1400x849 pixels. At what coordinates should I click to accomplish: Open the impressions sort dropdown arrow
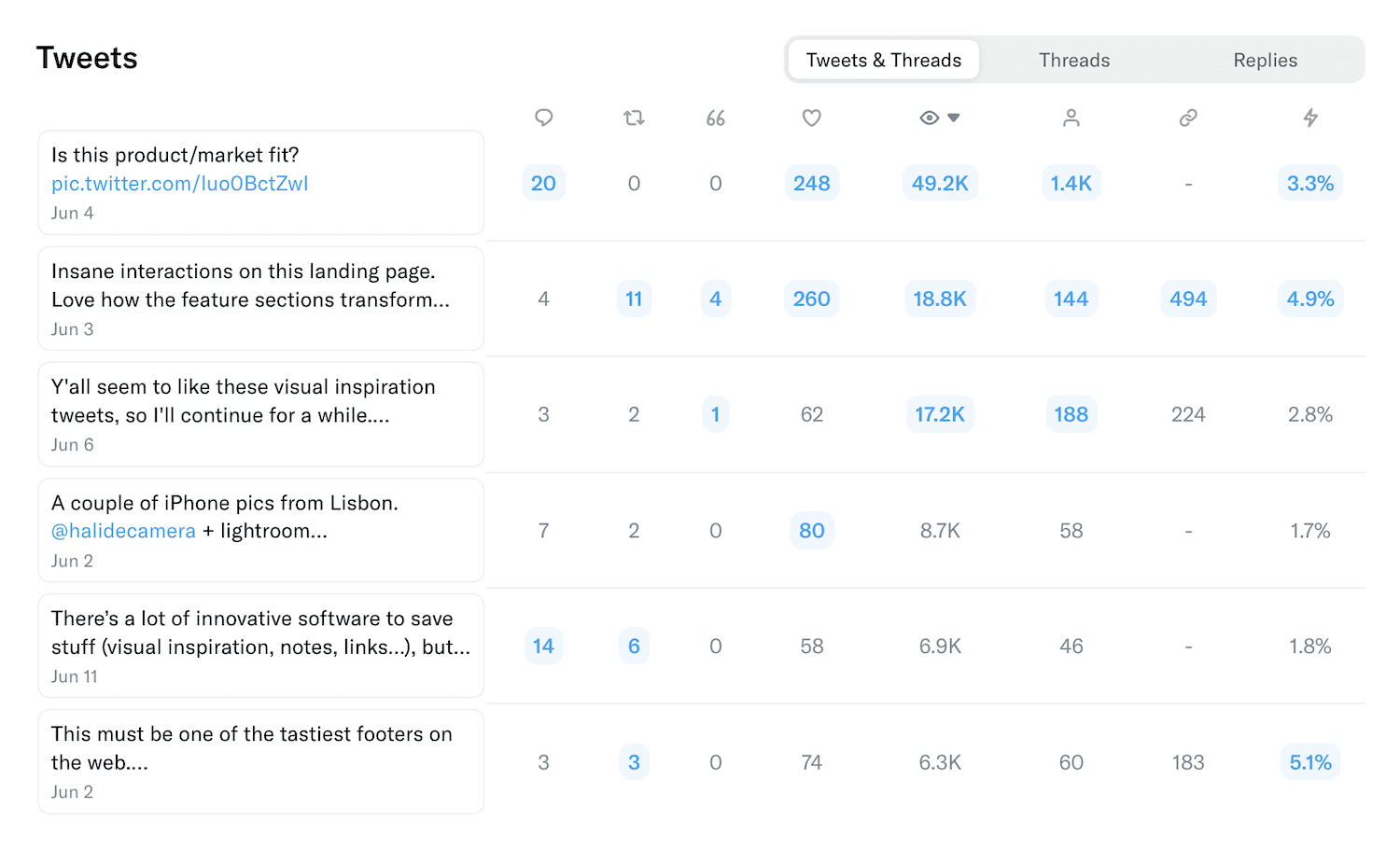pyautogui.click(x=954, y=118)
